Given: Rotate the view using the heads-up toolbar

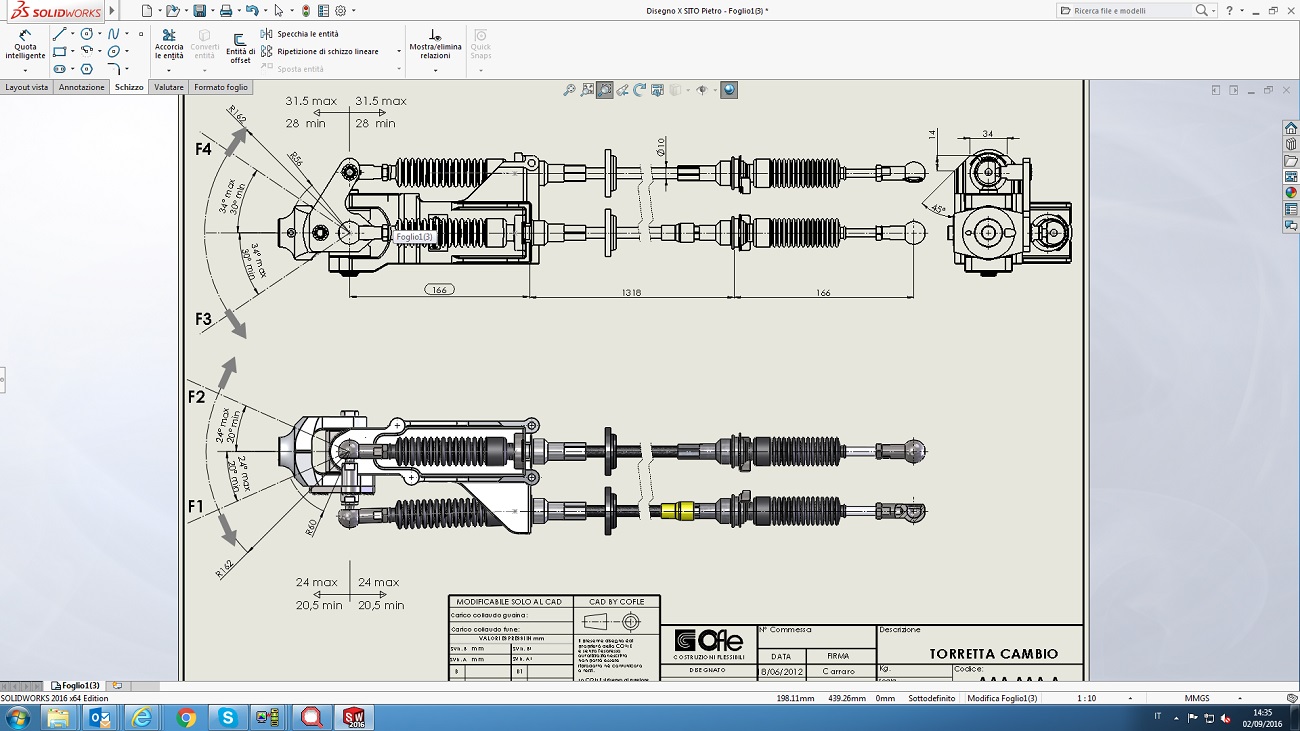Looking at the screenshot, I should (640, 90).
